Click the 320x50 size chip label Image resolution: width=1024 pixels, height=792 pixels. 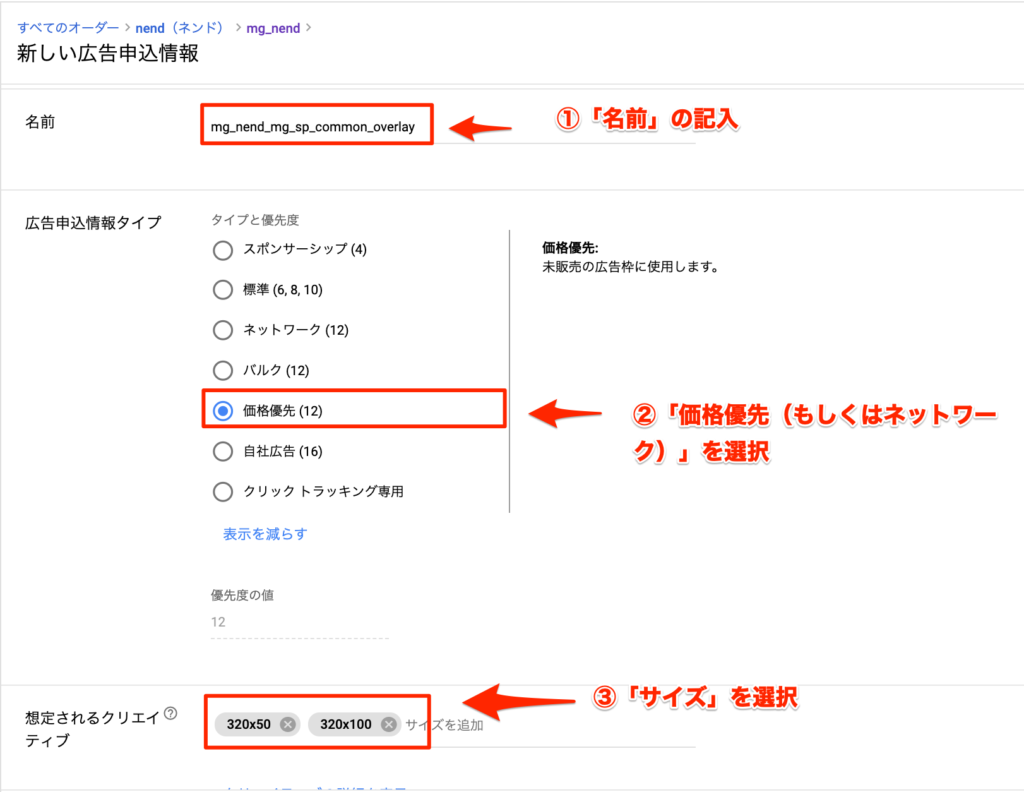(248, 724)
